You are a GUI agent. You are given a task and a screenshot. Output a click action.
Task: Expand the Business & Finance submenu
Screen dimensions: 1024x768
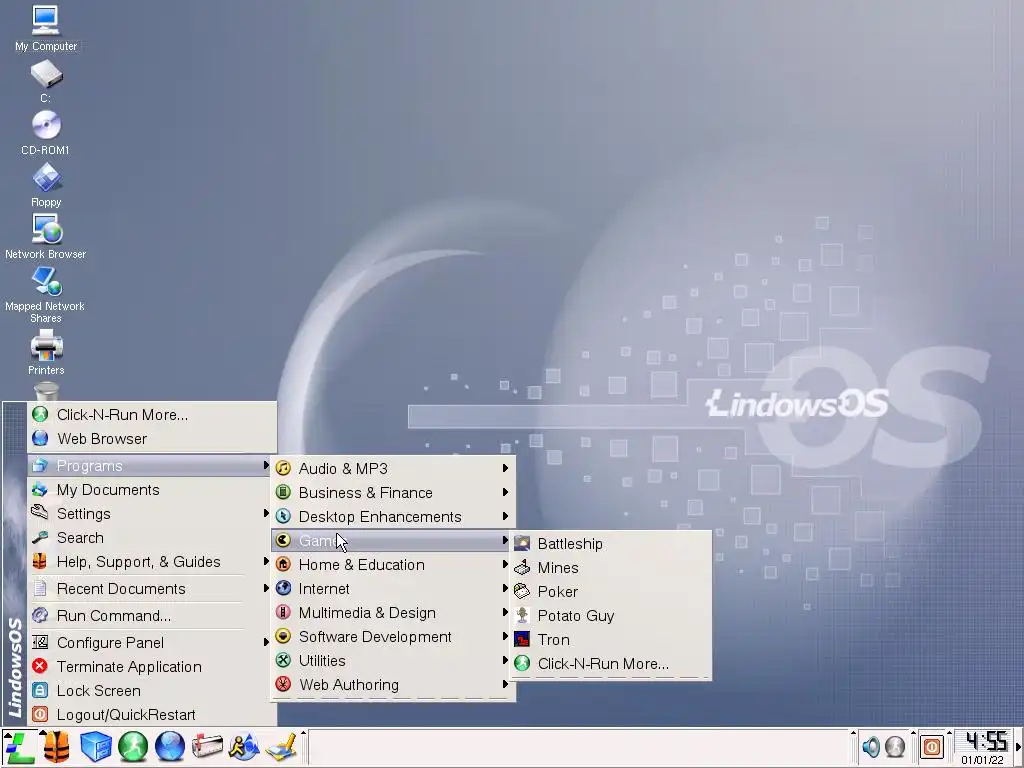tap(393, 492)
